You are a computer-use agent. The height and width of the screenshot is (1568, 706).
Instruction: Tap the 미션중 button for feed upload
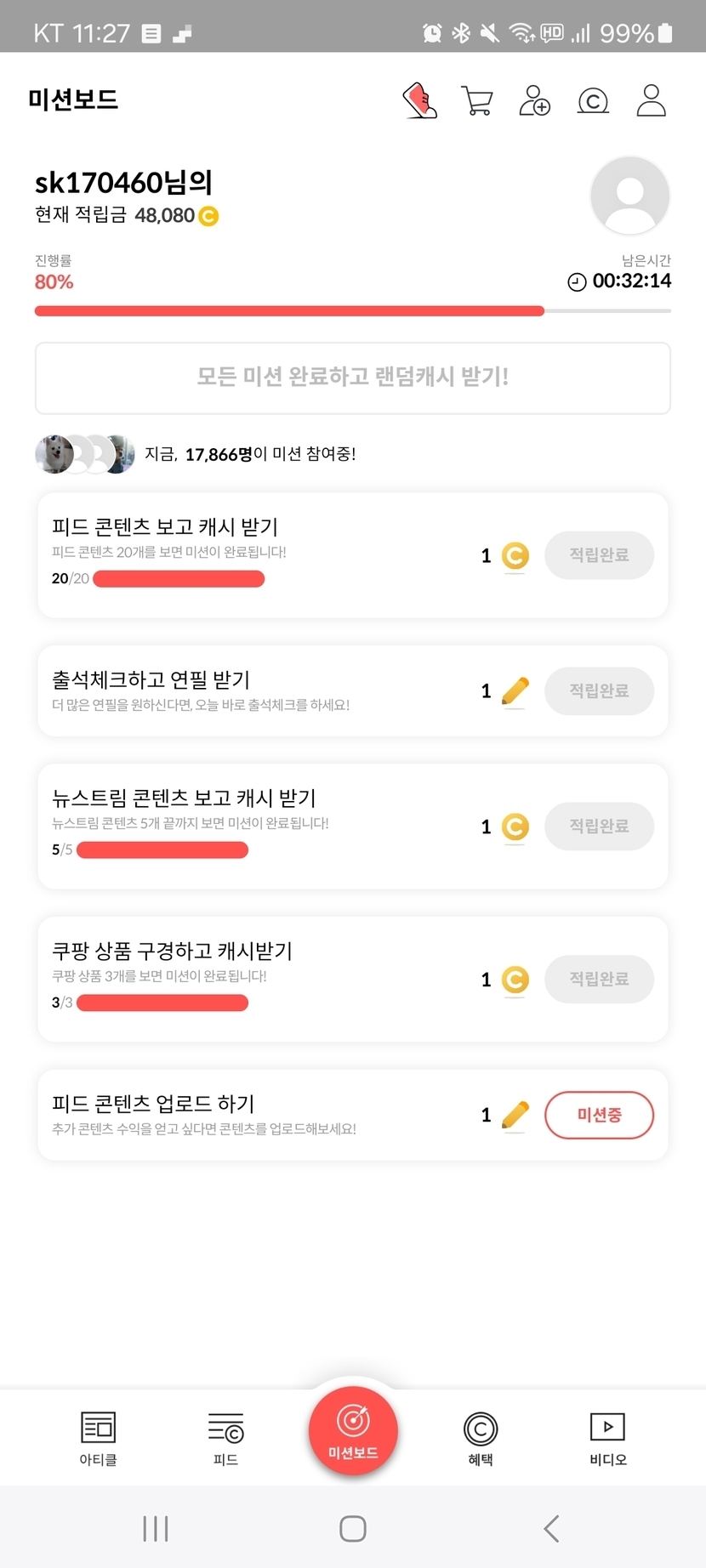click(x=599, y=1115)
